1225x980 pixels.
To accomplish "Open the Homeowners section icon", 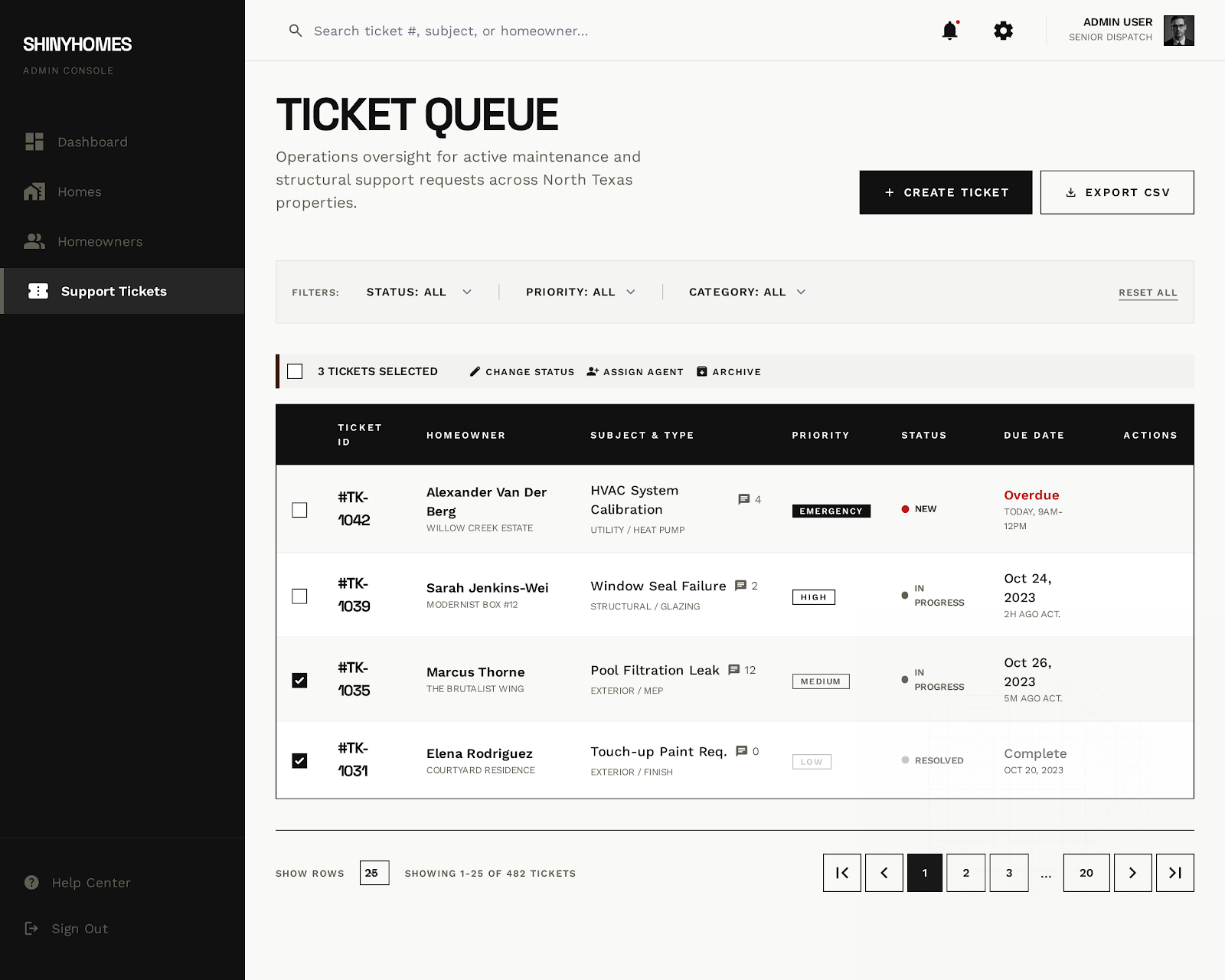I will 34,241.
